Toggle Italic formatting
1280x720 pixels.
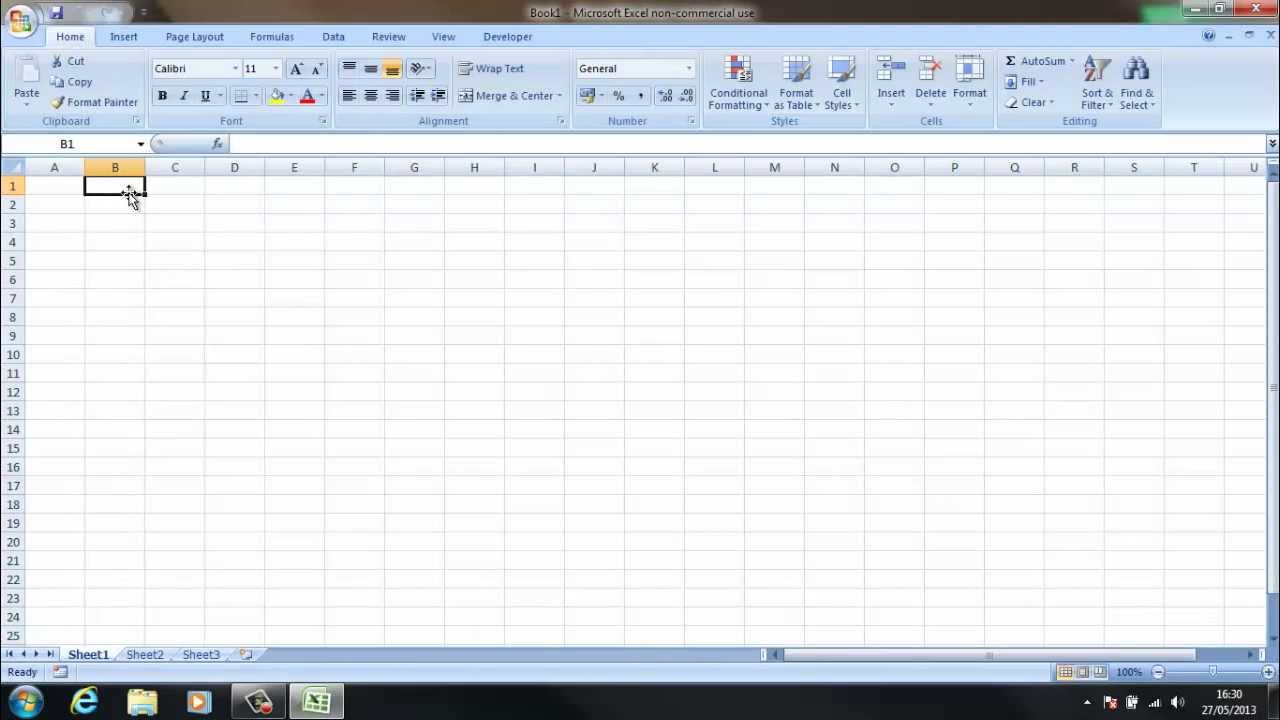184,96
